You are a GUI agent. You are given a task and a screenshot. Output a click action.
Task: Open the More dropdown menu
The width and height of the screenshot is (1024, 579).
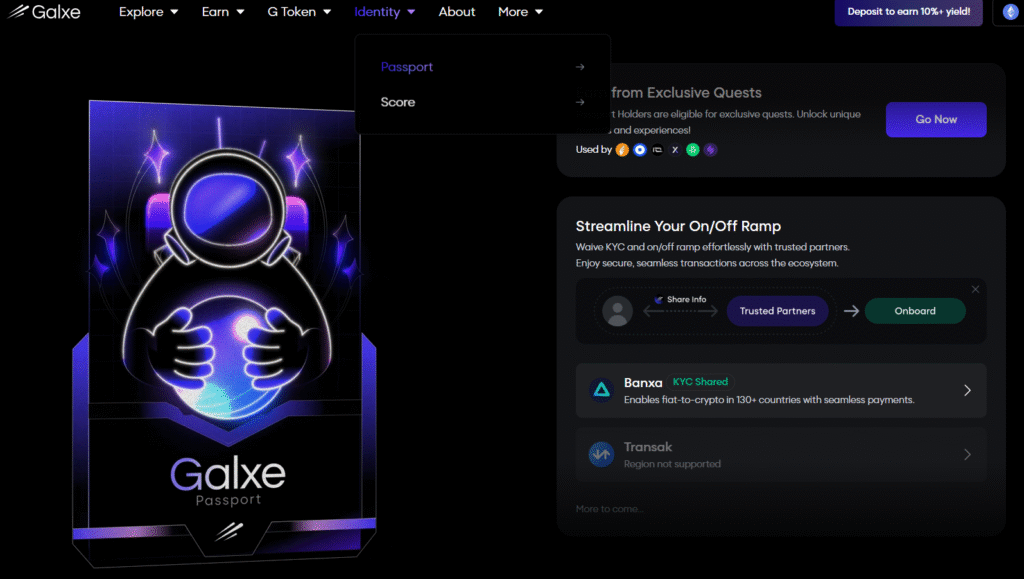coord(520,12)
